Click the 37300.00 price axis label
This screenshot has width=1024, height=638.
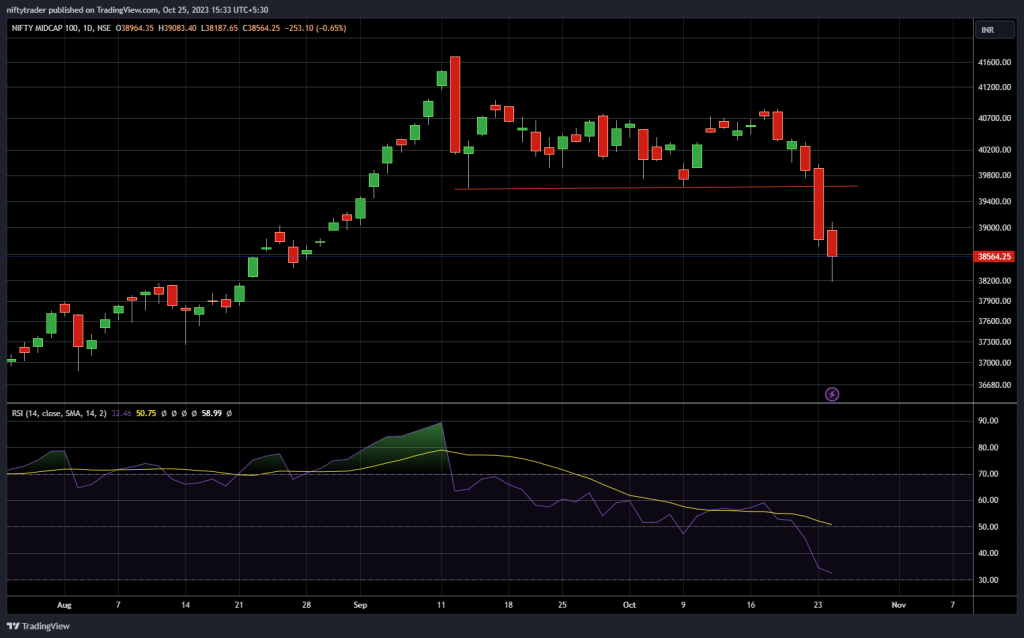(x=994, y=342)
